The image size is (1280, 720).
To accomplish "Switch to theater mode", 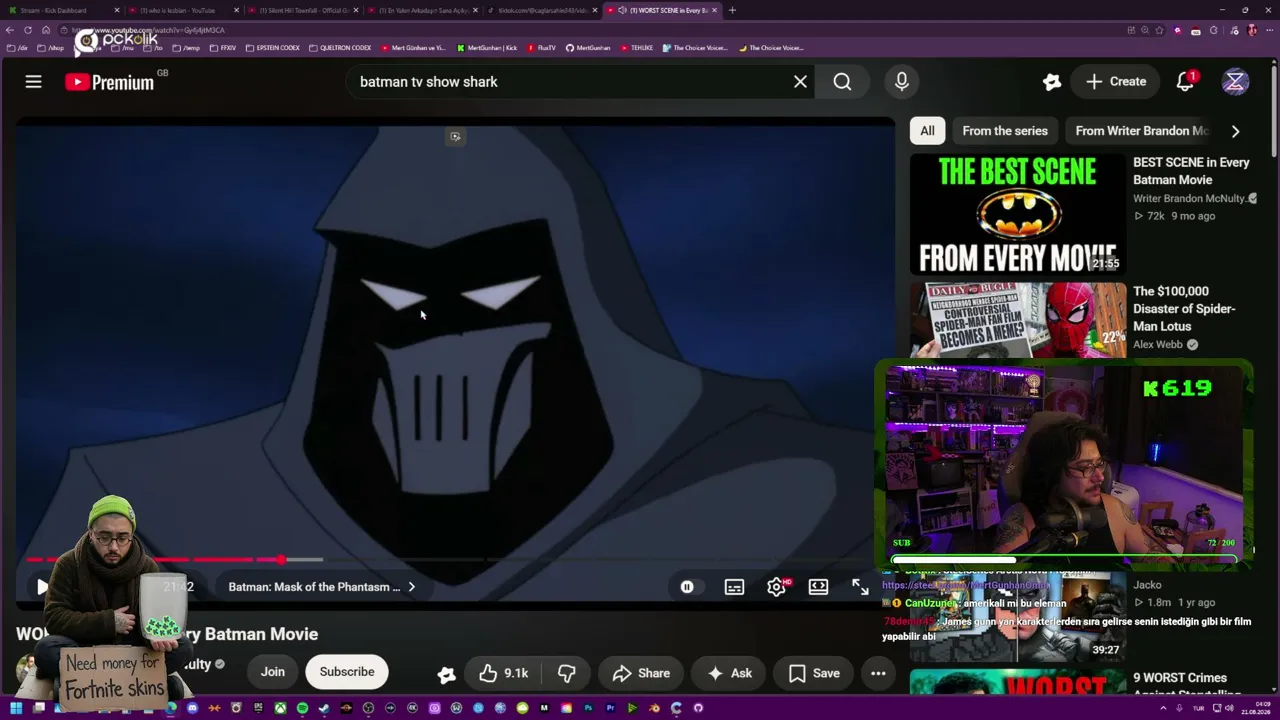I will [818, 587].
